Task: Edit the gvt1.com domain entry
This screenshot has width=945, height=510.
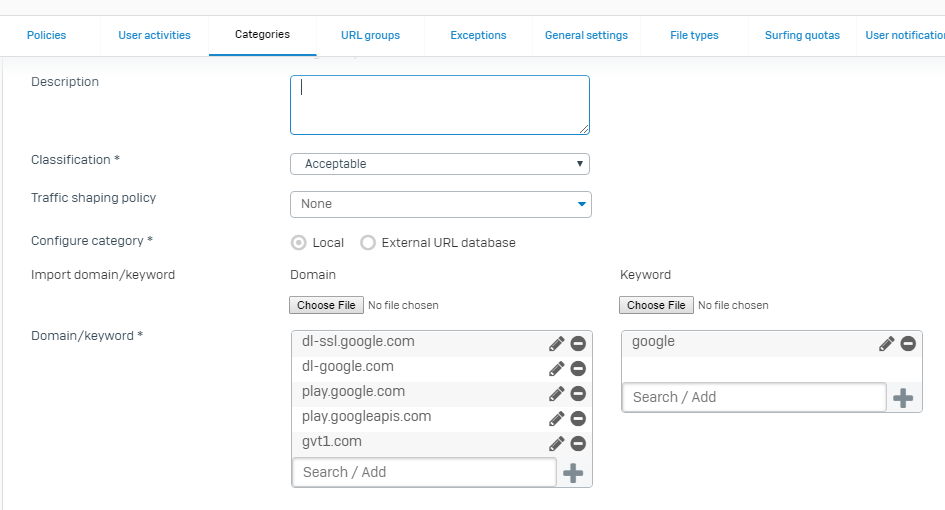Action: (x=557, y=444)
